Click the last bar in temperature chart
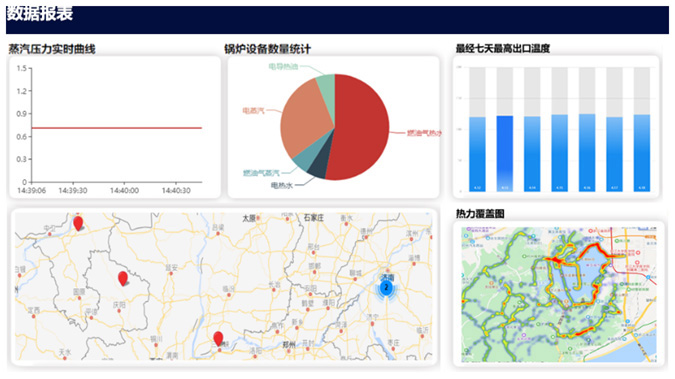This screenshot has height=379, width=675. pyautogui.click(x=642, y=153)
